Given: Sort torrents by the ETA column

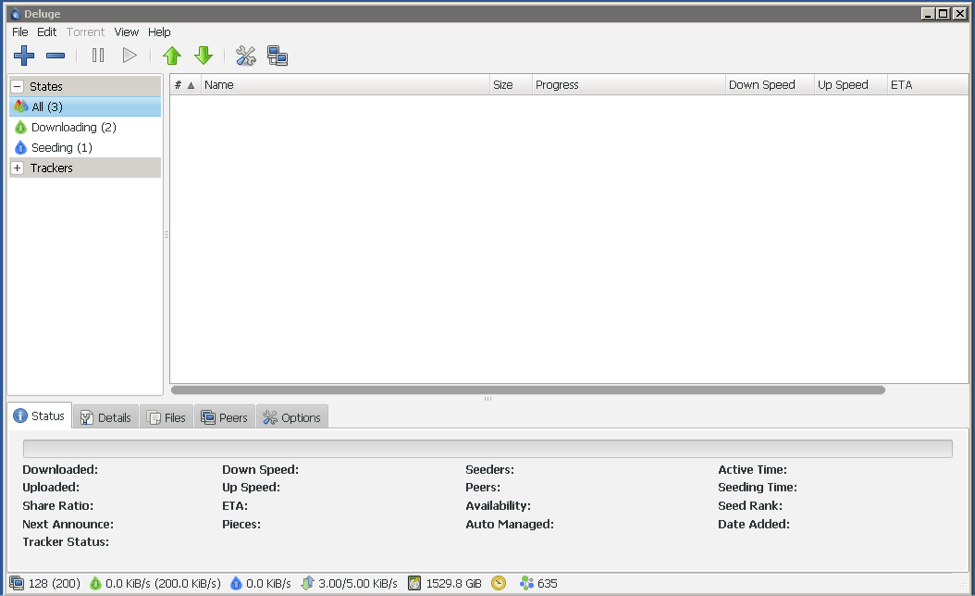Looking at the screenshot, I should 927,85.
